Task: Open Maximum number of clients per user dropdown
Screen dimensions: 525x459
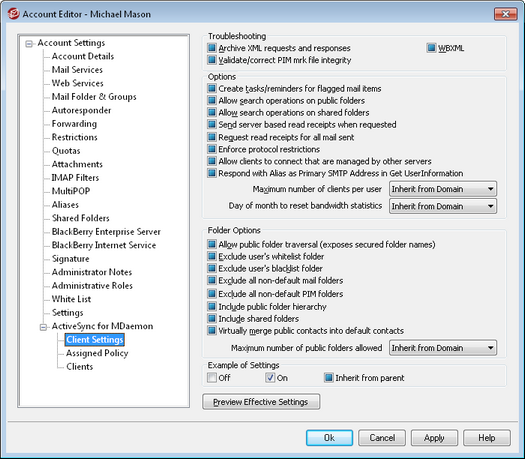Action: point(443,189)
